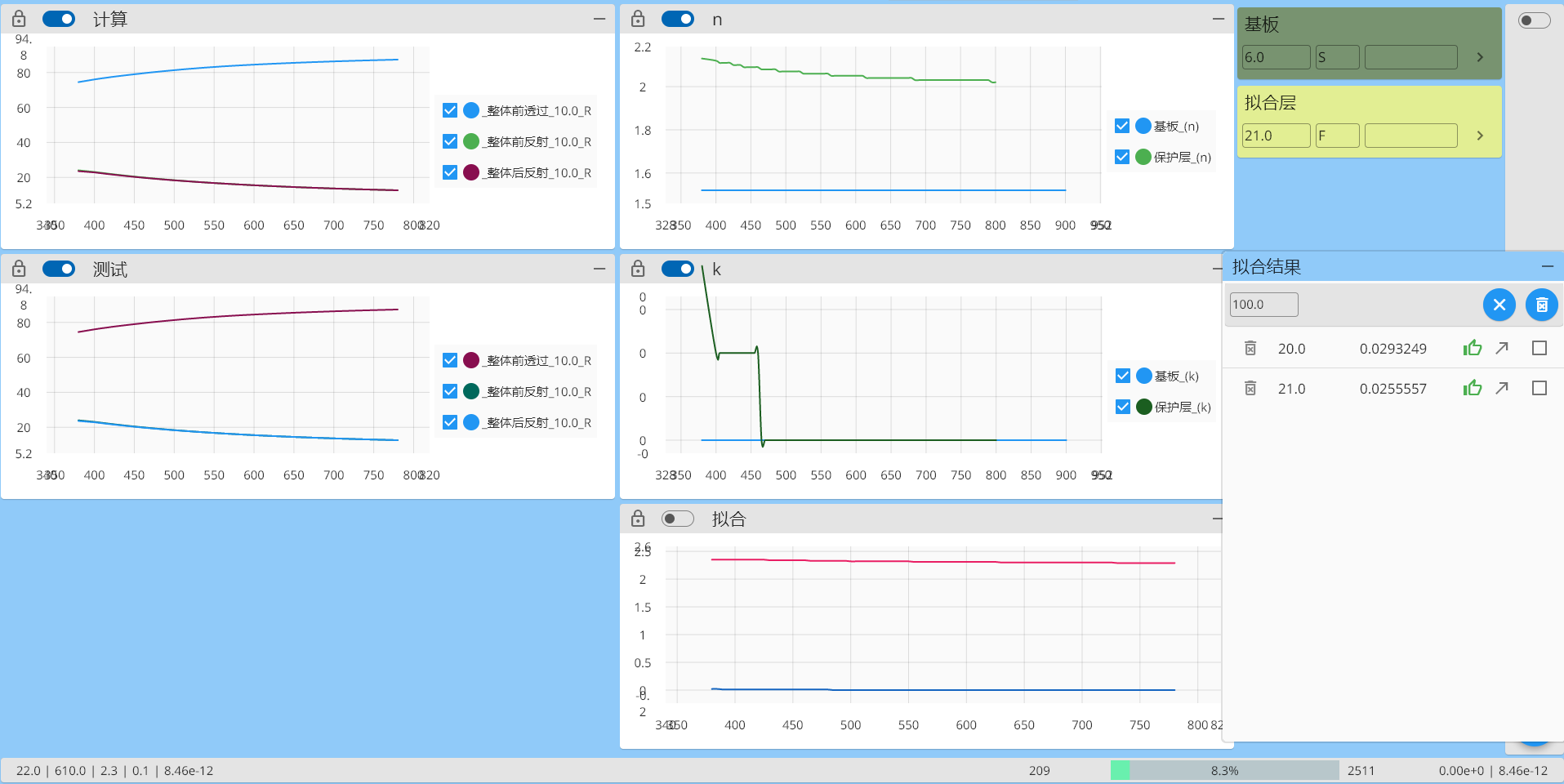
Task: Click the F type field in 拟合层
Action: [x=1337, y=136]
